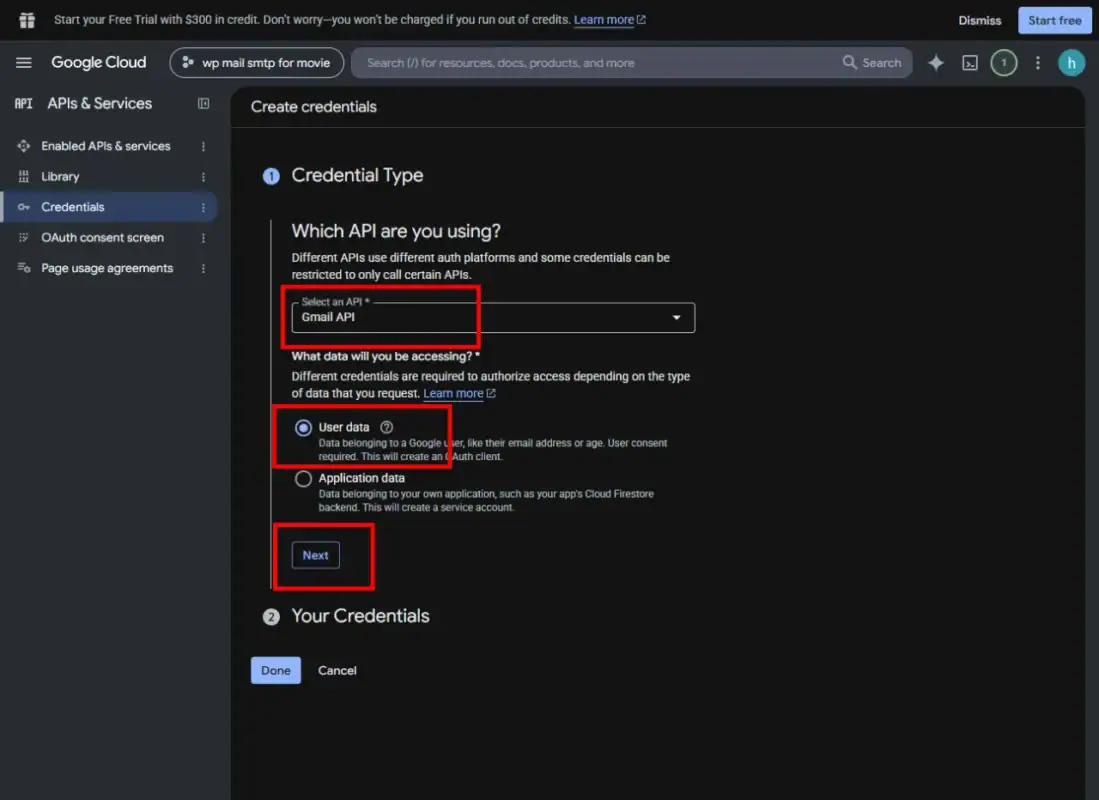Click the Gmail API dropdown arrow

pyautogui.click(x=676, y=318)
